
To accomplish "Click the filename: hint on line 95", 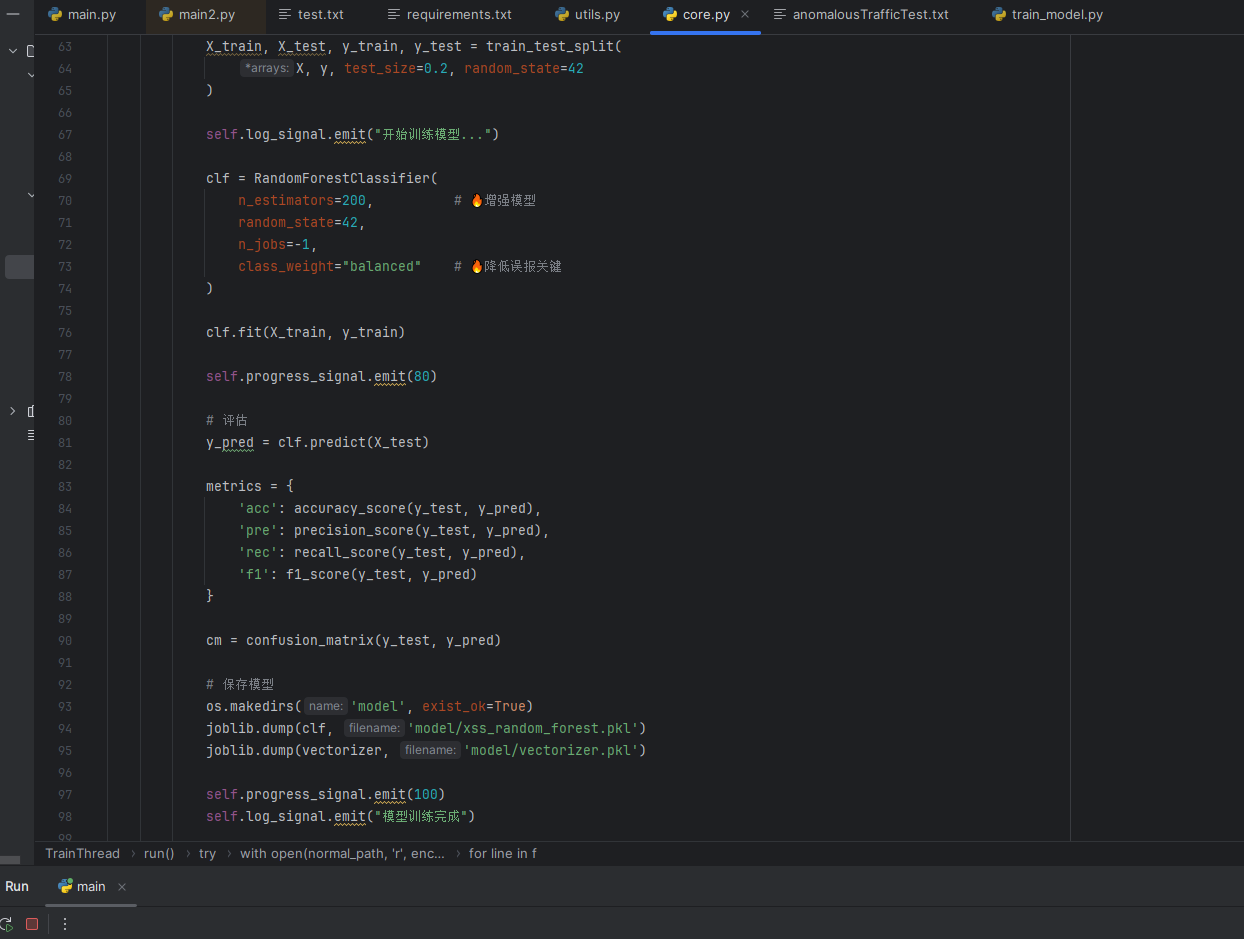I will (x=430, y=750).
